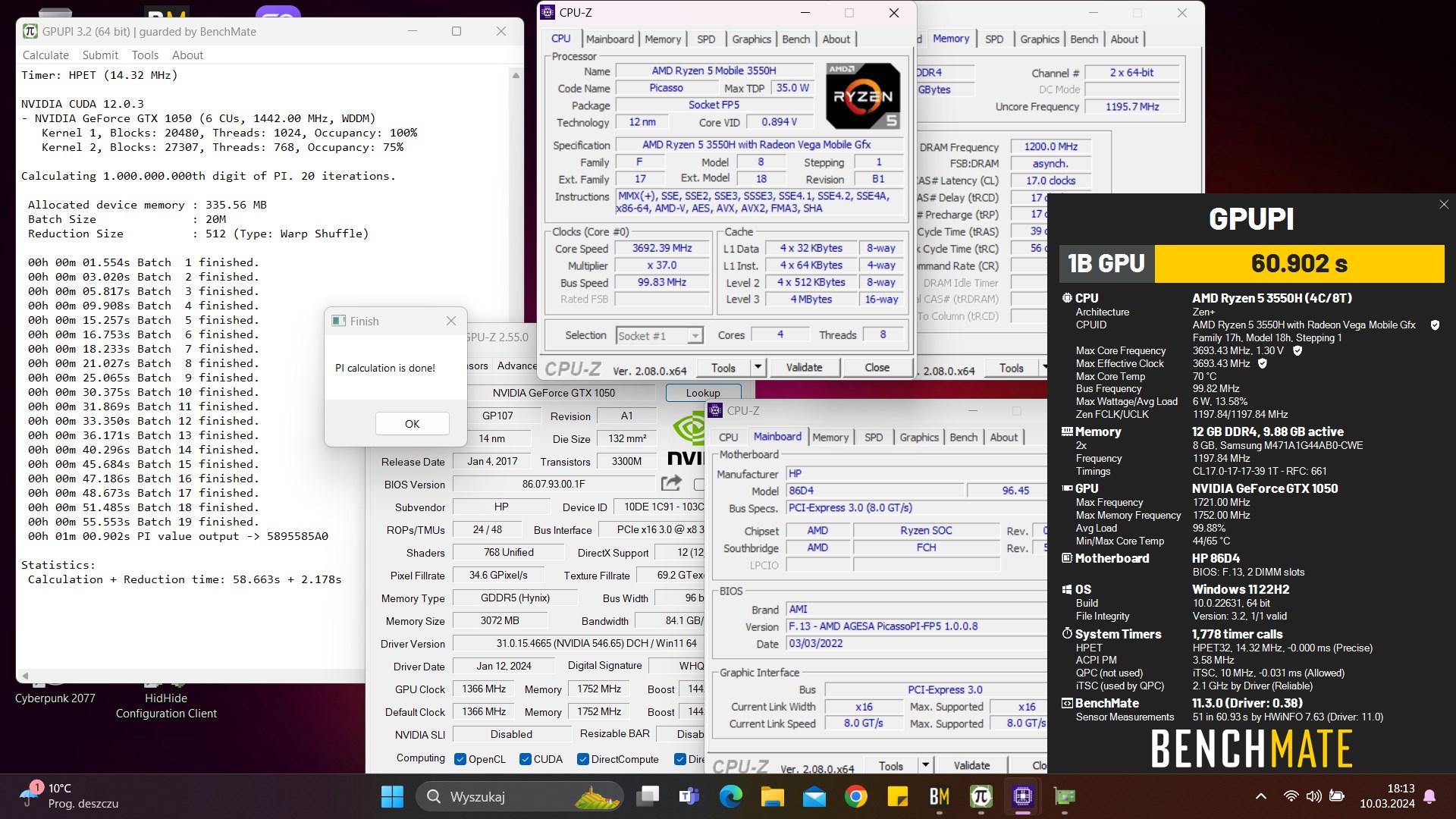Click the Tools button in the Memory CPU-Z window
The width and height of the screenshot is (1456, 819).
coord(1011,368)
